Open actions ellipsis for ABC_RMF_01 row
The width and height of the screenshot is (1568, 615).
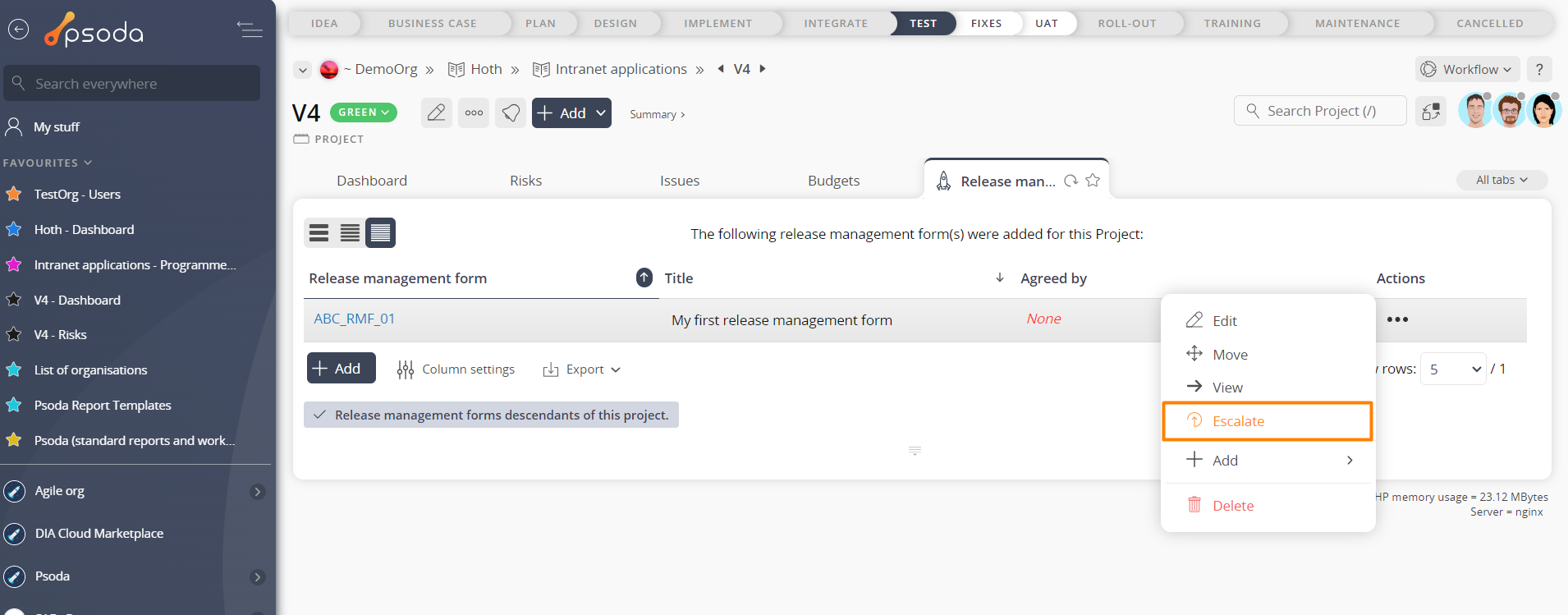[x=1397, y=319]
